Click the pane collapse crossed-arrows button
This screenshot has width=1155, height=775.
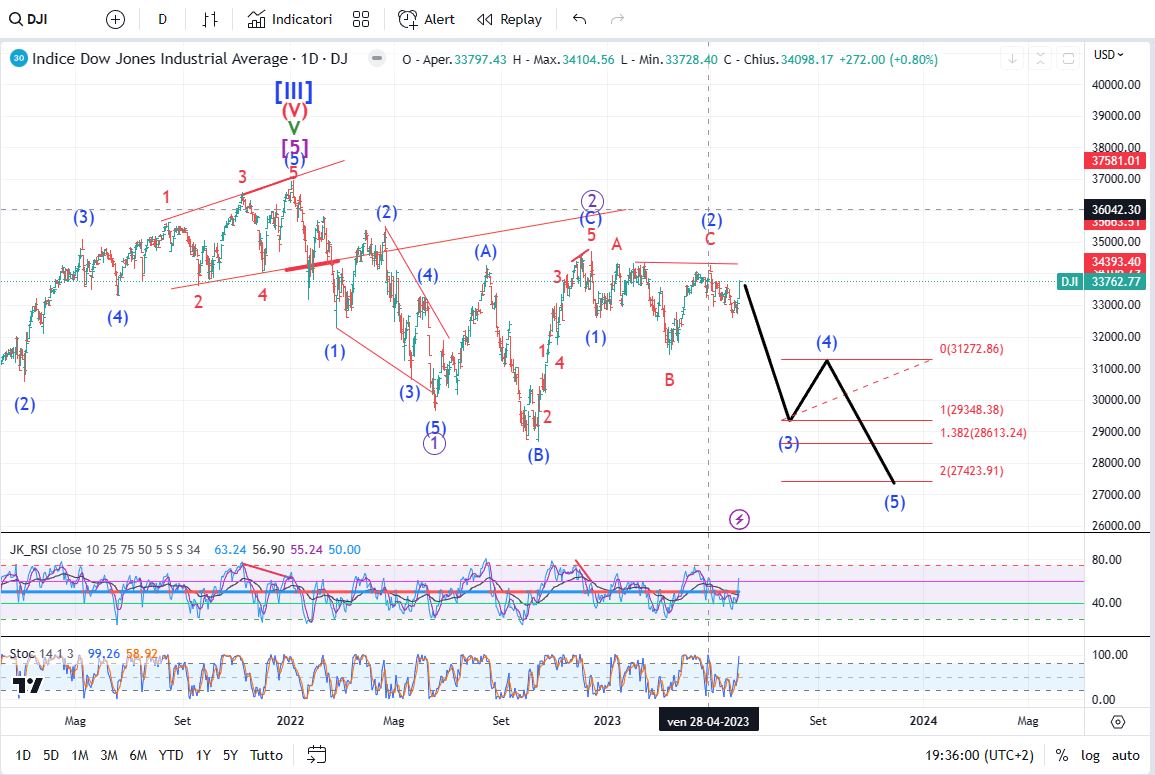pyautogui.click(x=1040, y=58)
